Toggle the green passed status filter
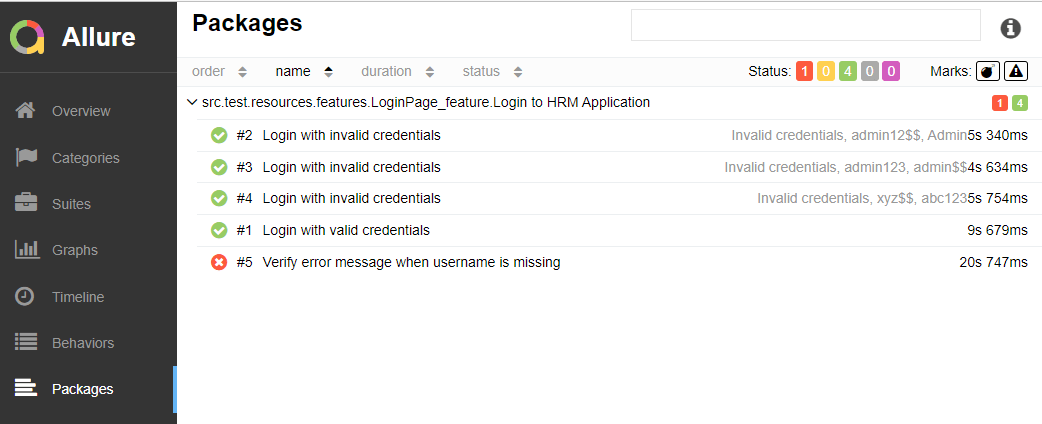 tap(848, 71)
